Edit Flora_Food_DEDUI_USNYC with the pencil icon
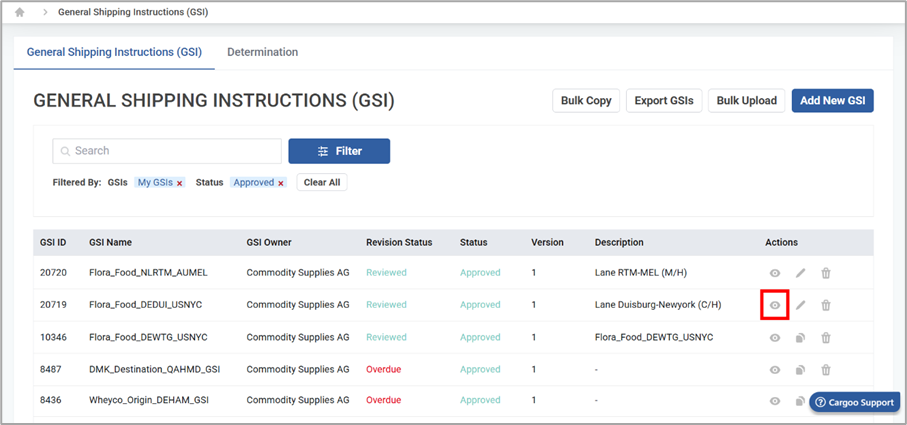 [x=801, y=305]
